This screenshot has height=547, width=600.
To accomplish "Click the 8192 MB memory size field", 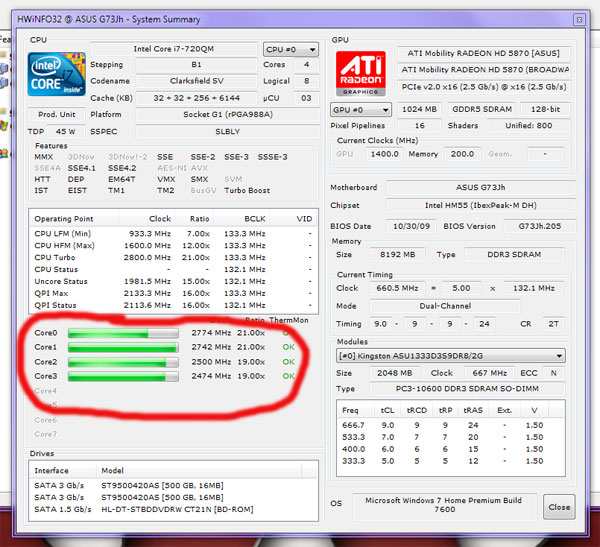I will 398,255.
